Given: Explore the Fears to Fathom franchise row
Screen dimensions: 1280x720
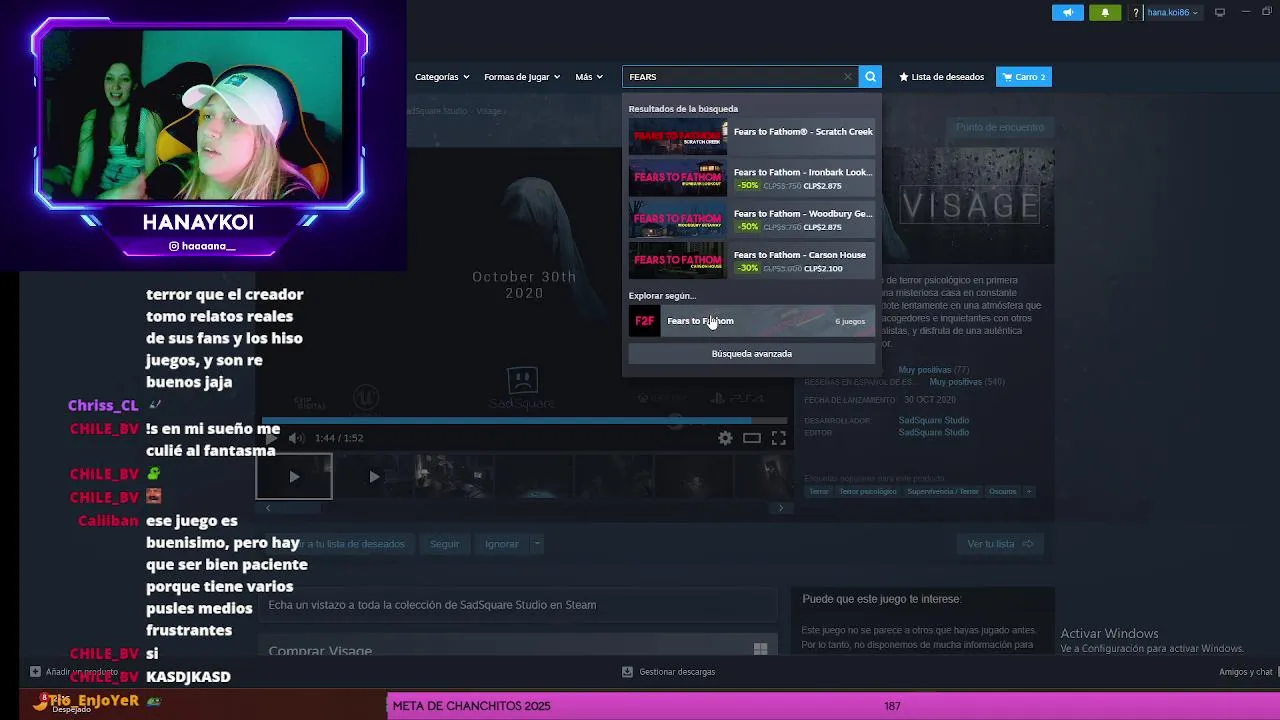Looking at the screenshot, I should click(752, 321).
